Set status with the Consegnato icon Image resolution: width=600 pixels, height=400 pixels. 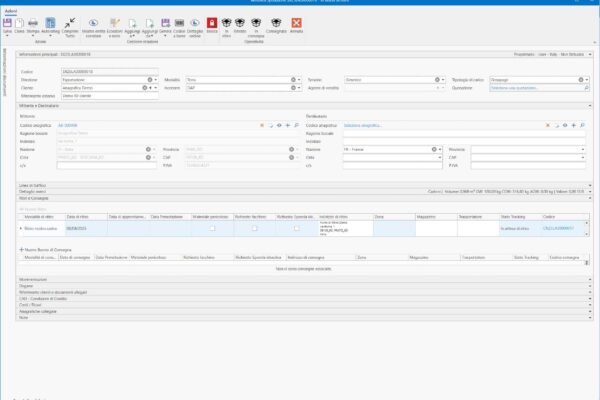point(276,23)
